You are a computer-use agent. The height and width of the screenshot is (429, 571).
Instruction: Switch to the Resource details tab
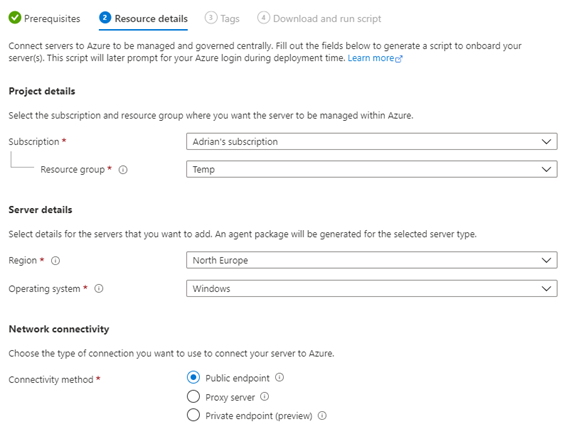[x=143, y=19]
